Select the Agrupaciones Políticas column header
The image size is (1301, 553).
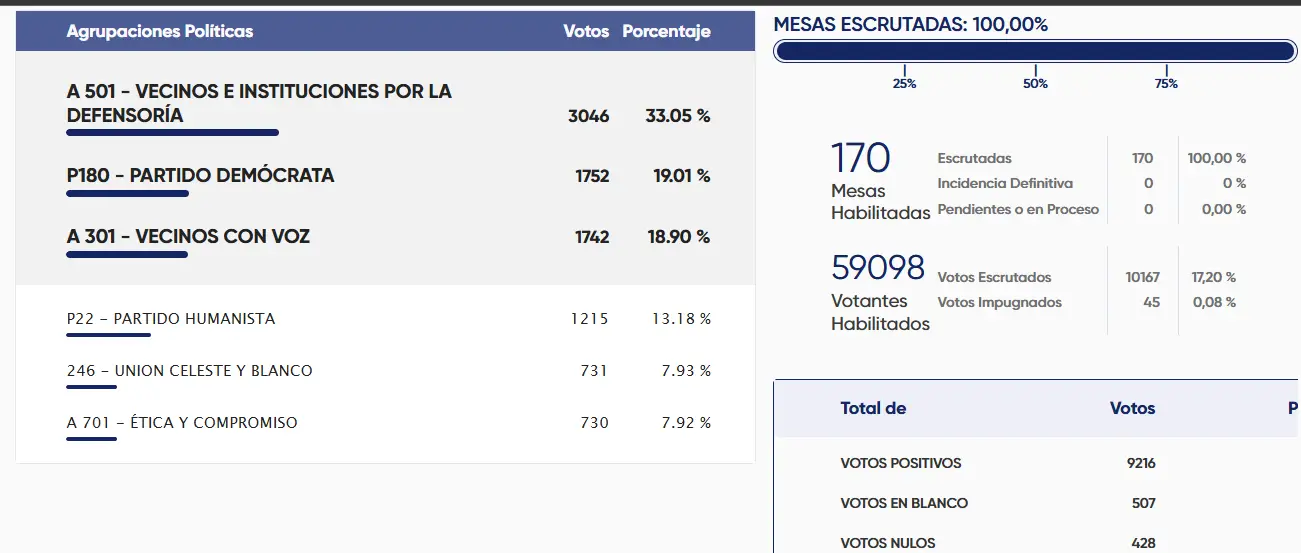click(x=160, y=31)
